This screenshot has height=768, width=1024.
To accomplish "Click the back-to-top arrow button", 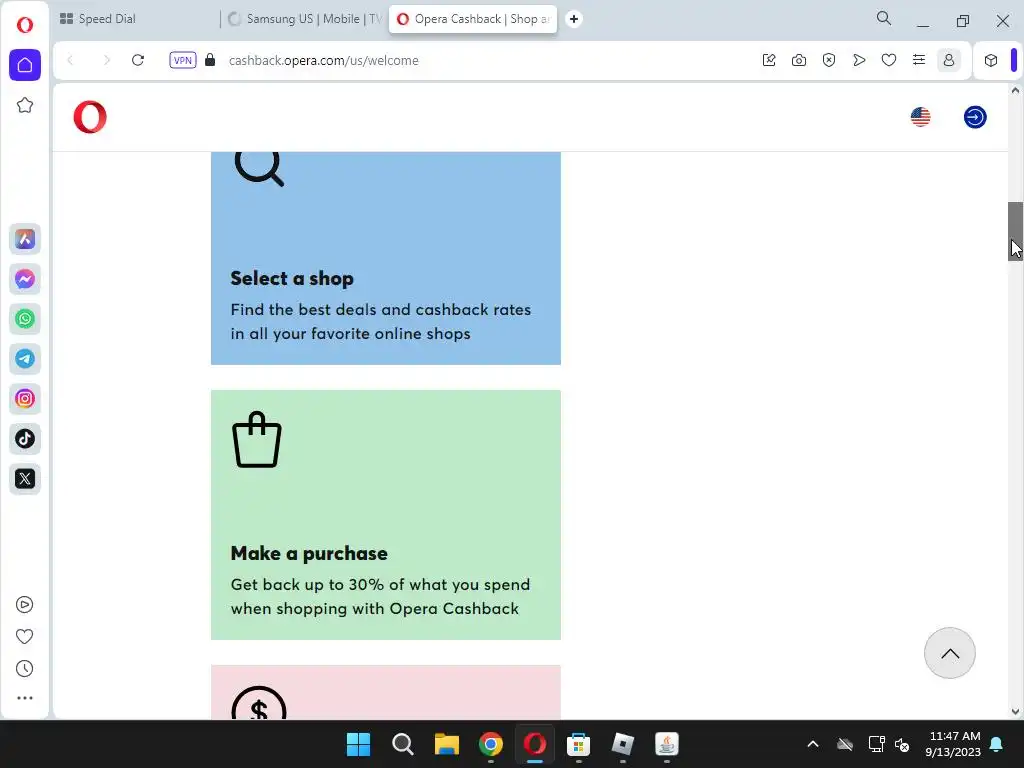I will [x=950, y=653].
